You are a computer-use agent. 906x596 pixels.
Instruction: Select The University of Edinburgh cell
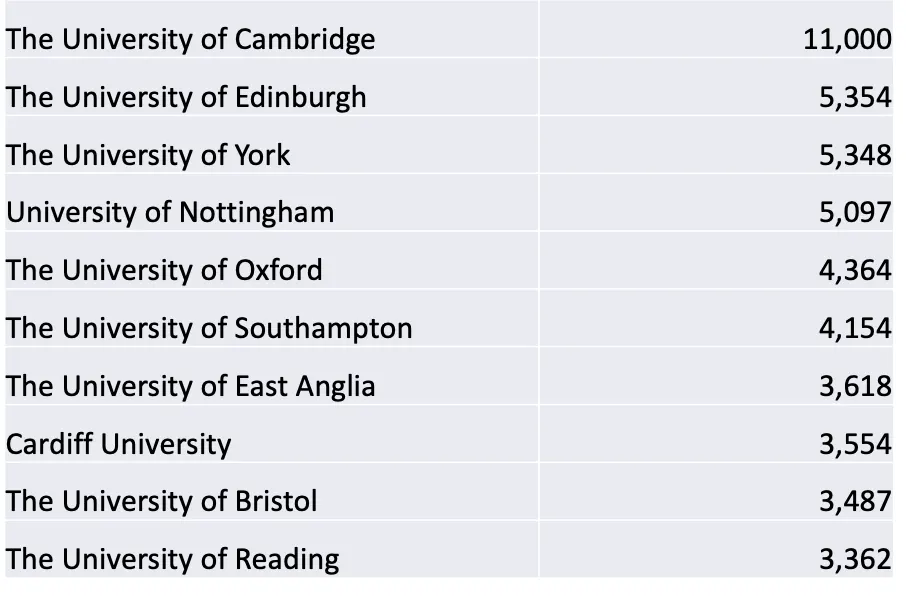(272, 87)
